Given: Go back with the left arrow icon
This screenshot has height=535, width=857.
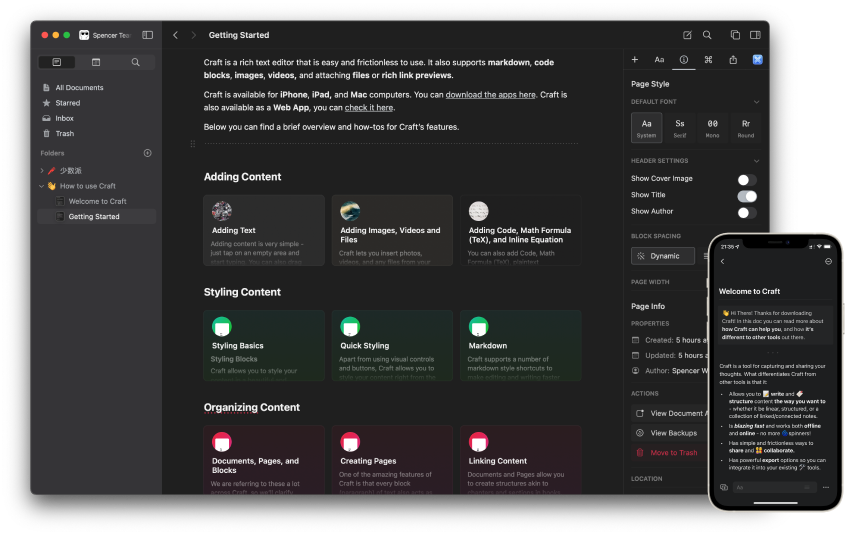Looking at the screenshot, I should pyautogui.click(x=176, y=35).
